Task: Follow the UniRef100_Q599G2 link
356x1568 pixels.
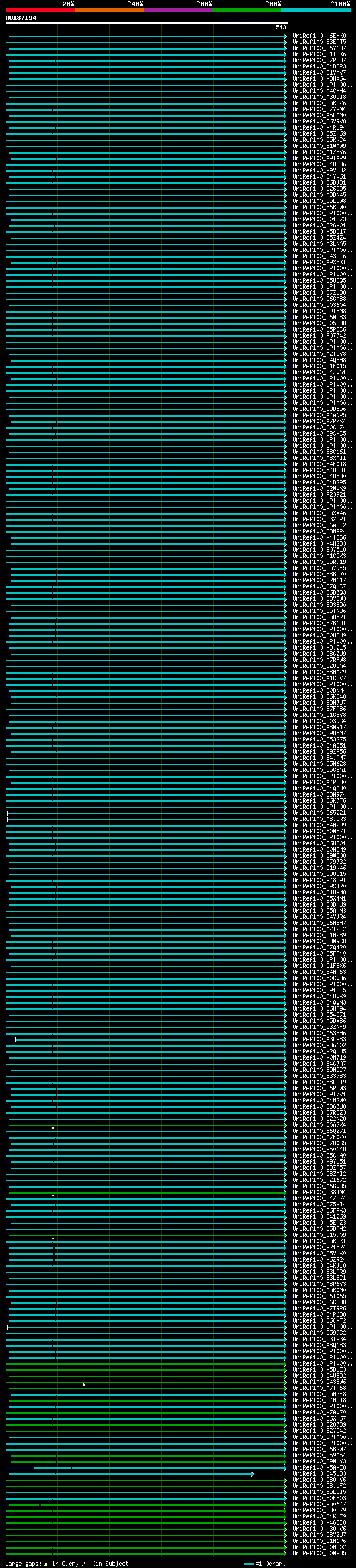Action: (x=319, y=1333)
